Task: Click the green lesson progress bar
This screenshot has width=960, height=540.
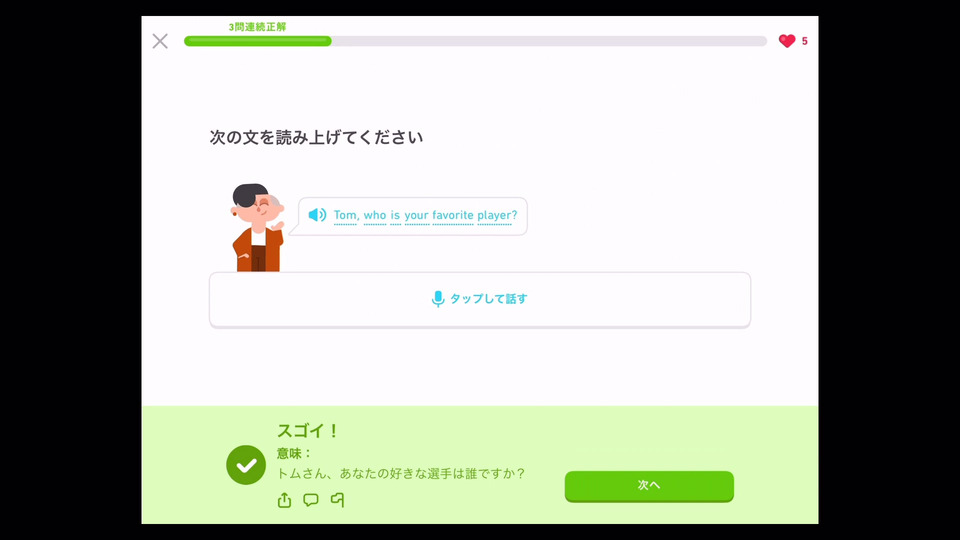Action: [x=475, y=41]
